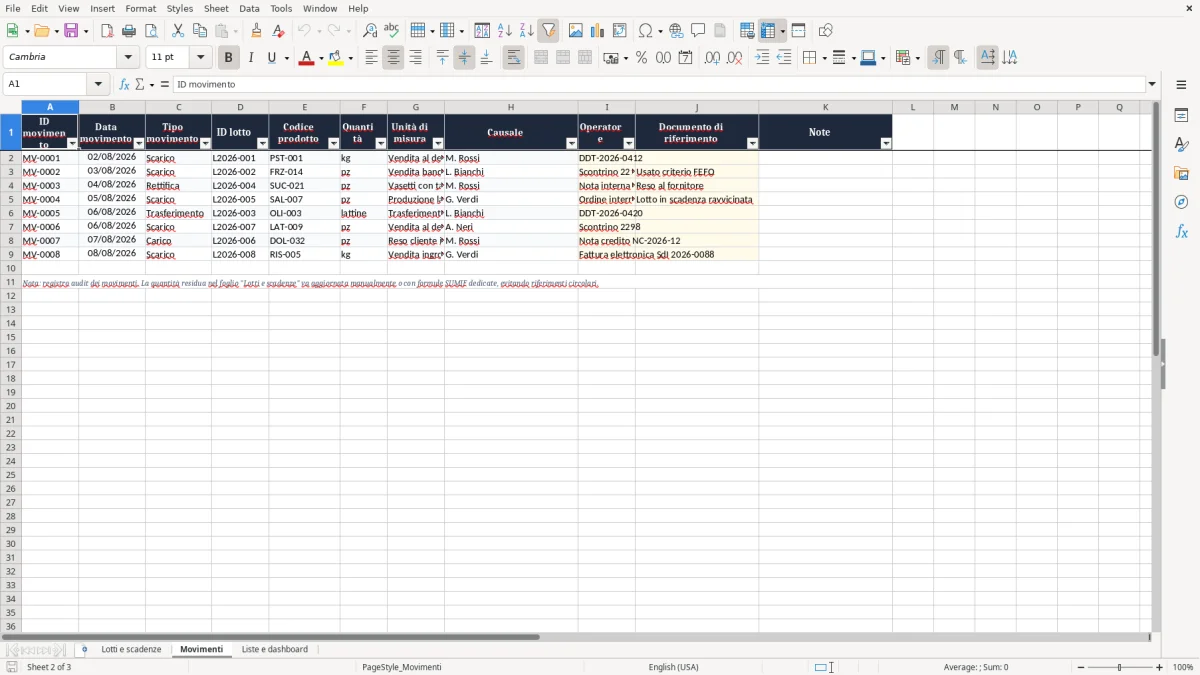Open the filter dropdown on Tipo movimento

pyautogui.click(x=205, y=144)
